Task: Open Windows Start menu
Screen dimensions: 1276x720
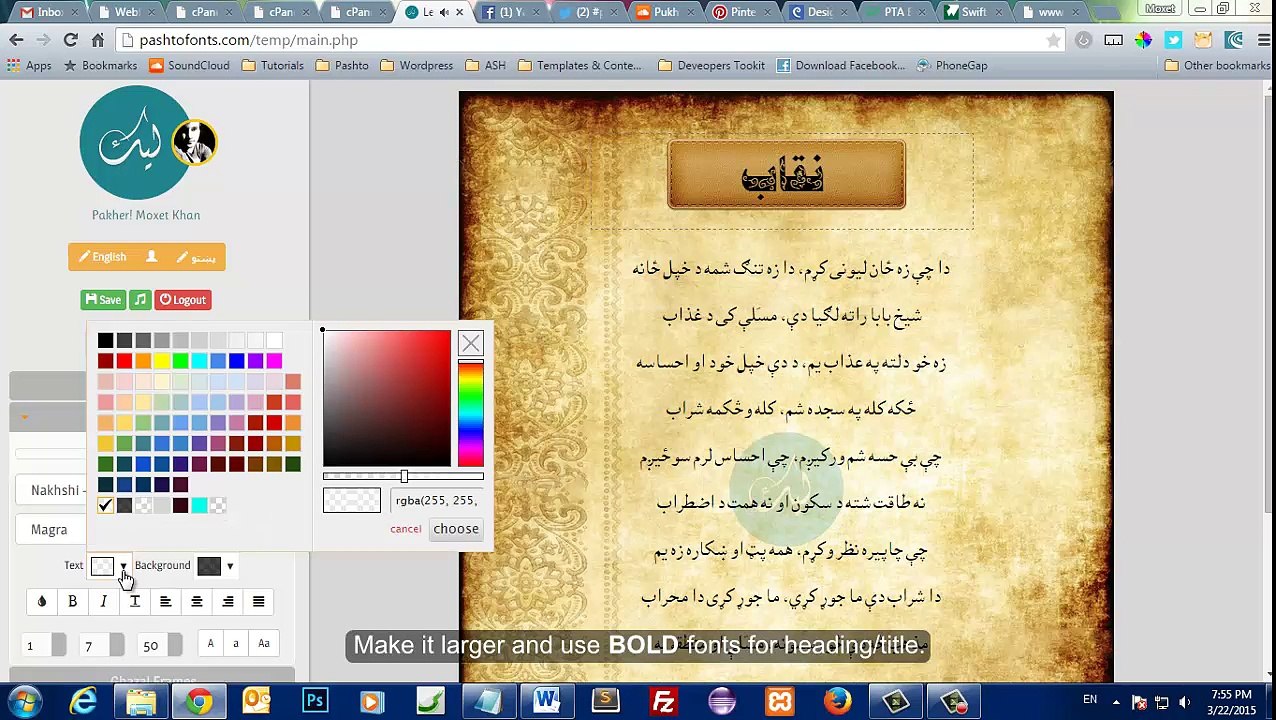Action: [x=25, y=701]
